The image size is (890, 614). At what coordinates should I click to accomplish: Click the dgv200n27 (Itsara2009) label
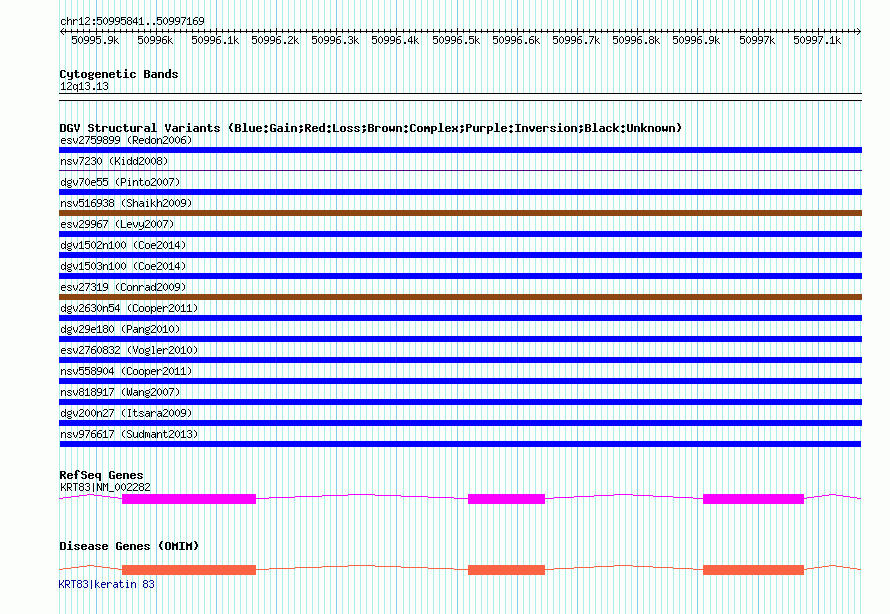tap(126, 413)
